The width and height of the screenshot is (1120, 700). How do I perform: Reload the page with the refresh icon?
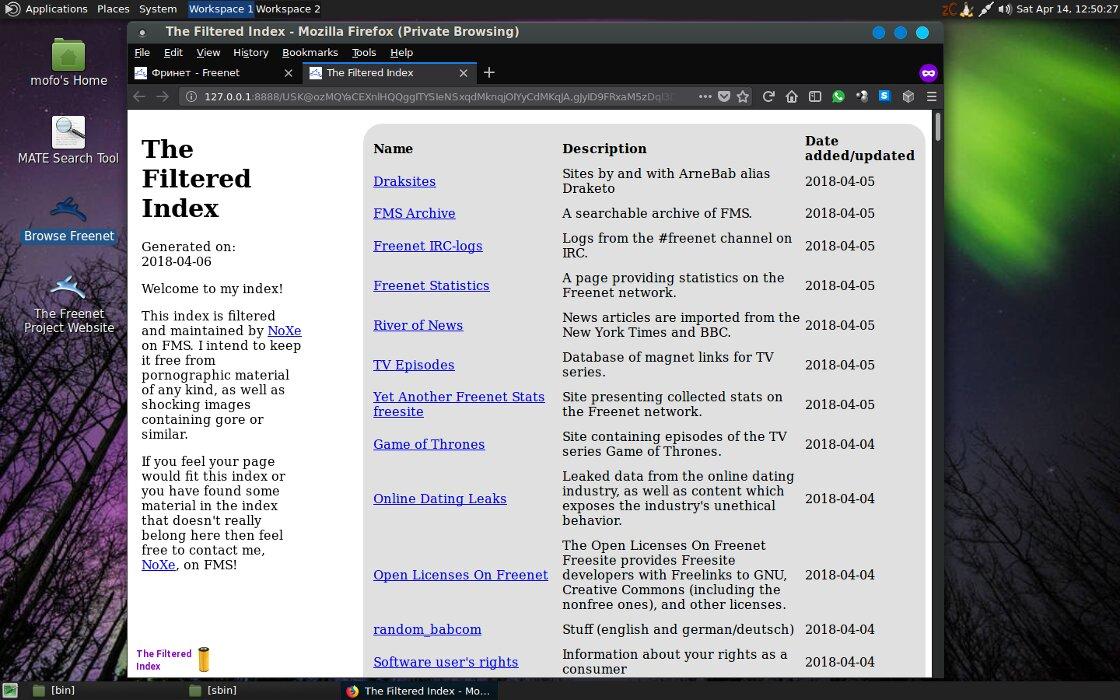(x=768, y=97)
